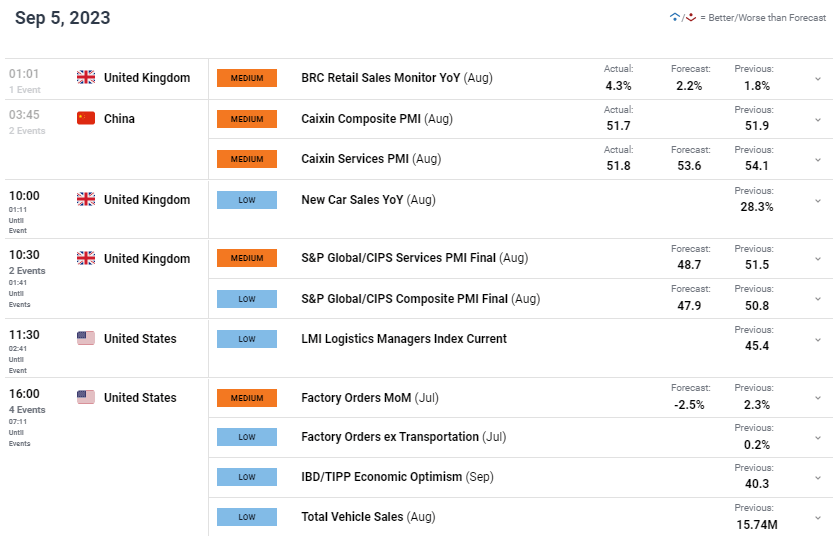
Task: Expand New Car Sales YoY row
Action: click(x=817, y=200)
